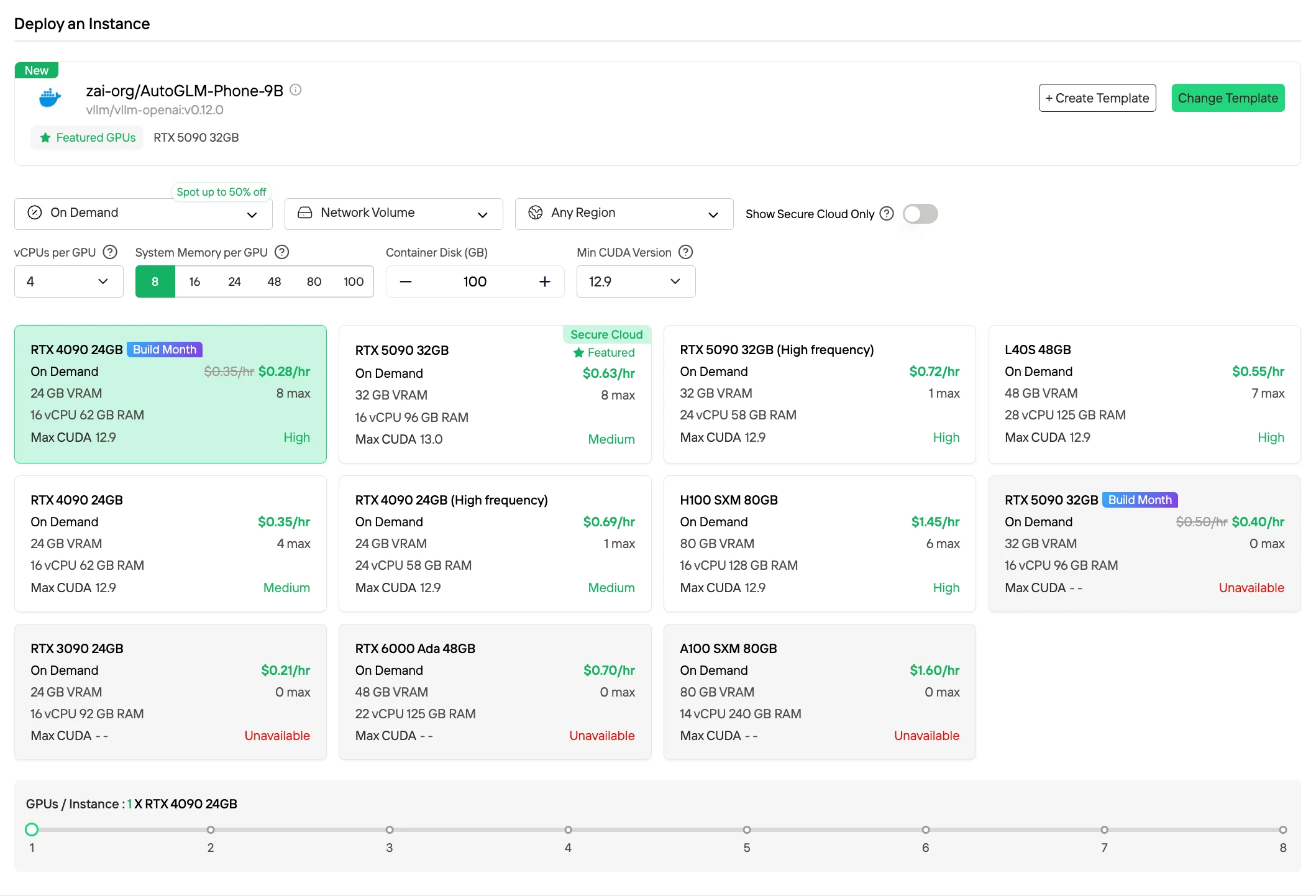Click the info icon beside AutoGLM-Phone-9B title
Screen dimensions: 1316x896
pos(296,90)
